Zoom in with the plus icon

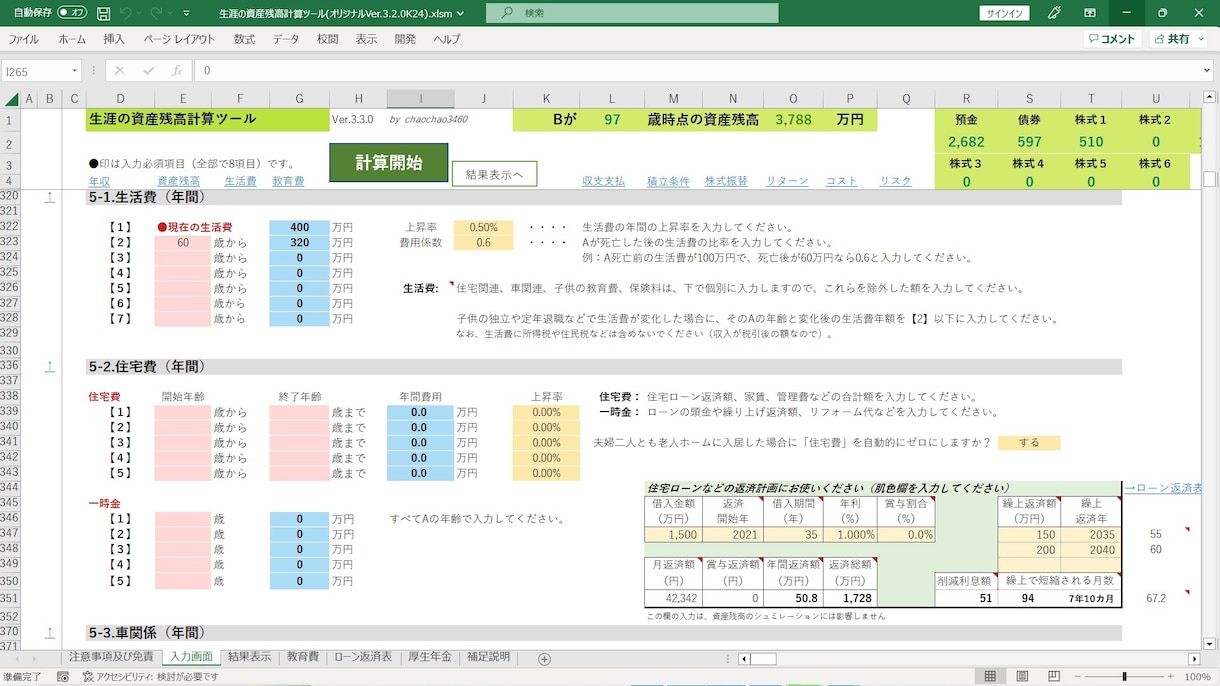[1171, 677]
